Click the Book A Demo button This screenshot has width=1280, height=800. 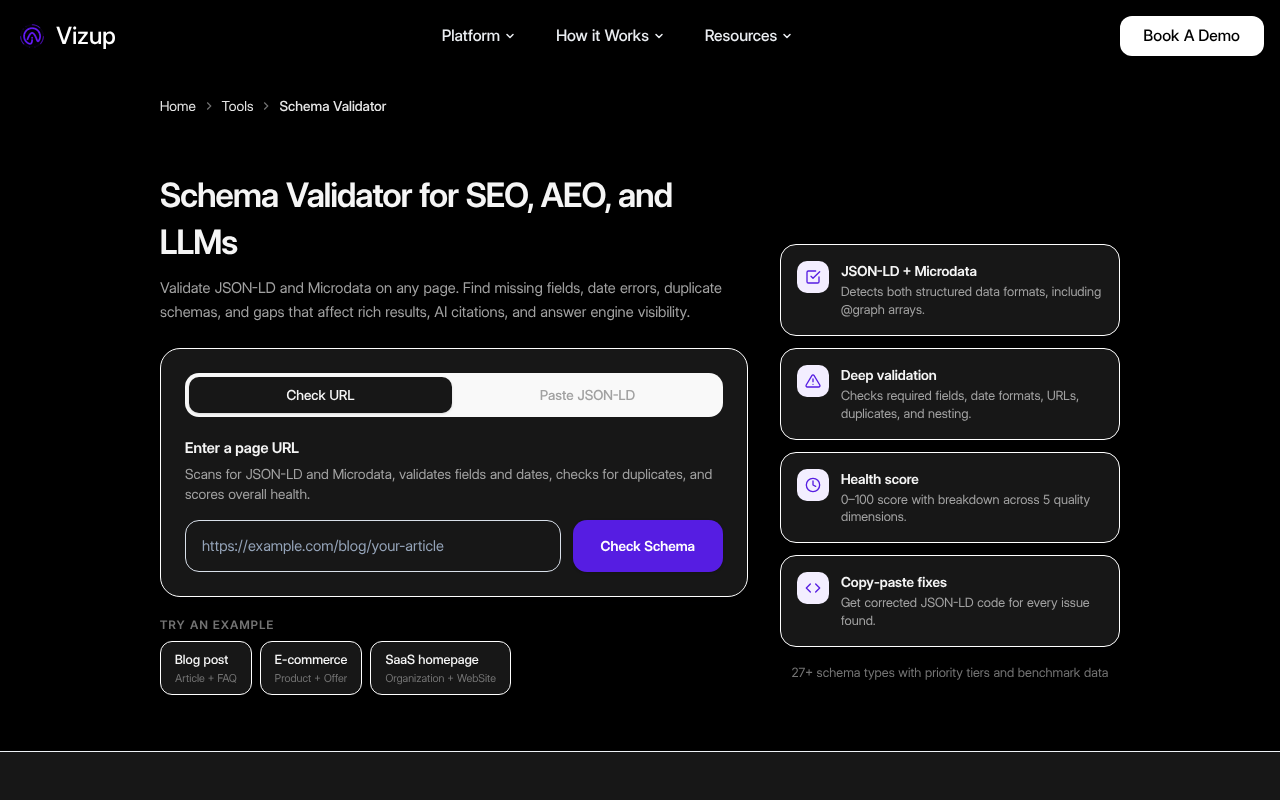click(1191, 35)
